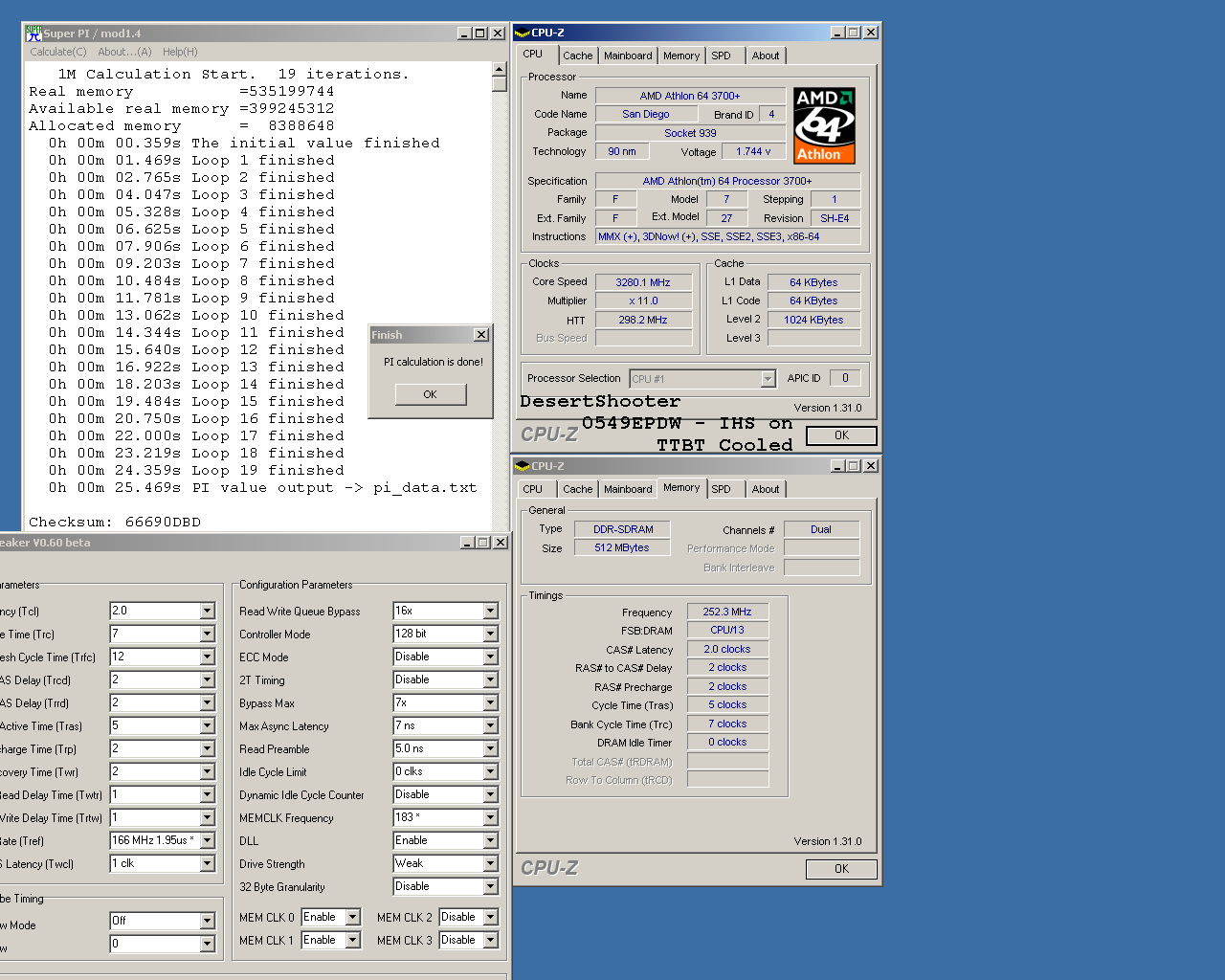The image size is (1225, 980).
Task: Click the FSB:DRAM CPU/13 value
Action: click(x=727, y=630)
